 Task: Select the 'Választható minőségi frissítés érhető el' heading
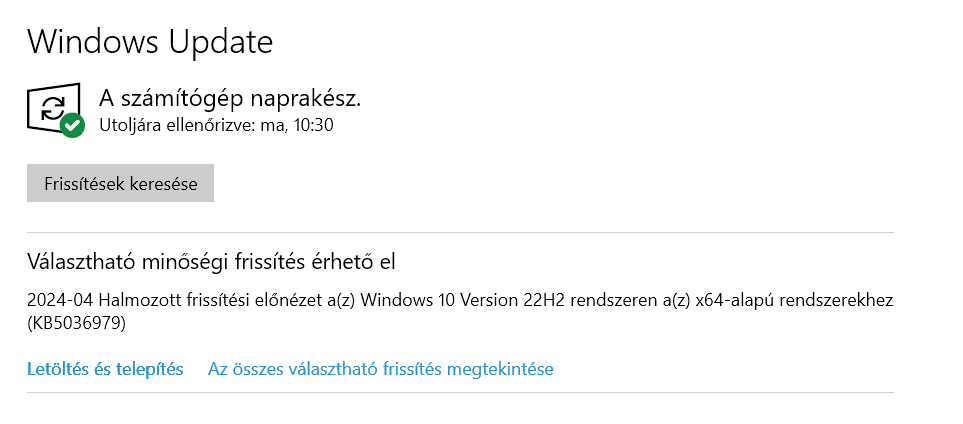pos(211,262)
